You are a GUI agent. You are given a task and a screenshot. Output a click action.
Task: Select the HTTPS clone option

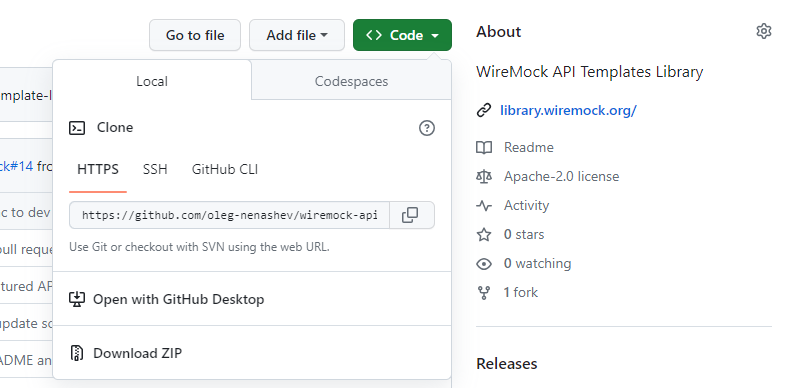[98, 169]
